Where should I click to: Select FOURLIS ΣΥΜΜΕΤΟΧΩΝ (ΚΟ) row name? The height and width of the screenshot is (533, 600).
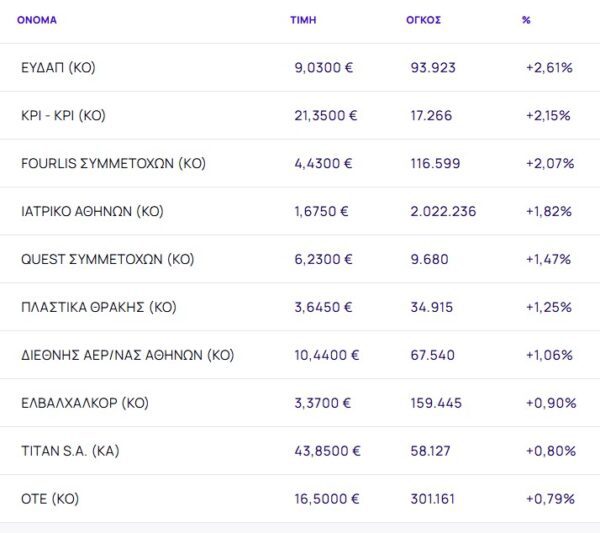pos(113,163)
